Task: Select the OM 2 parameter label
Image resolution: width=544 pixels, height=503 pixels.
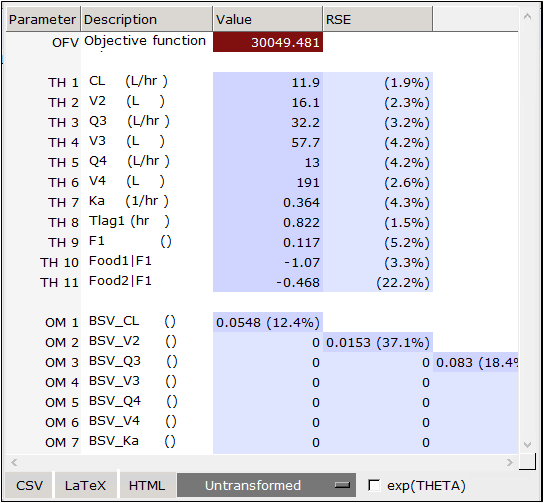Action: pos(62,343)
